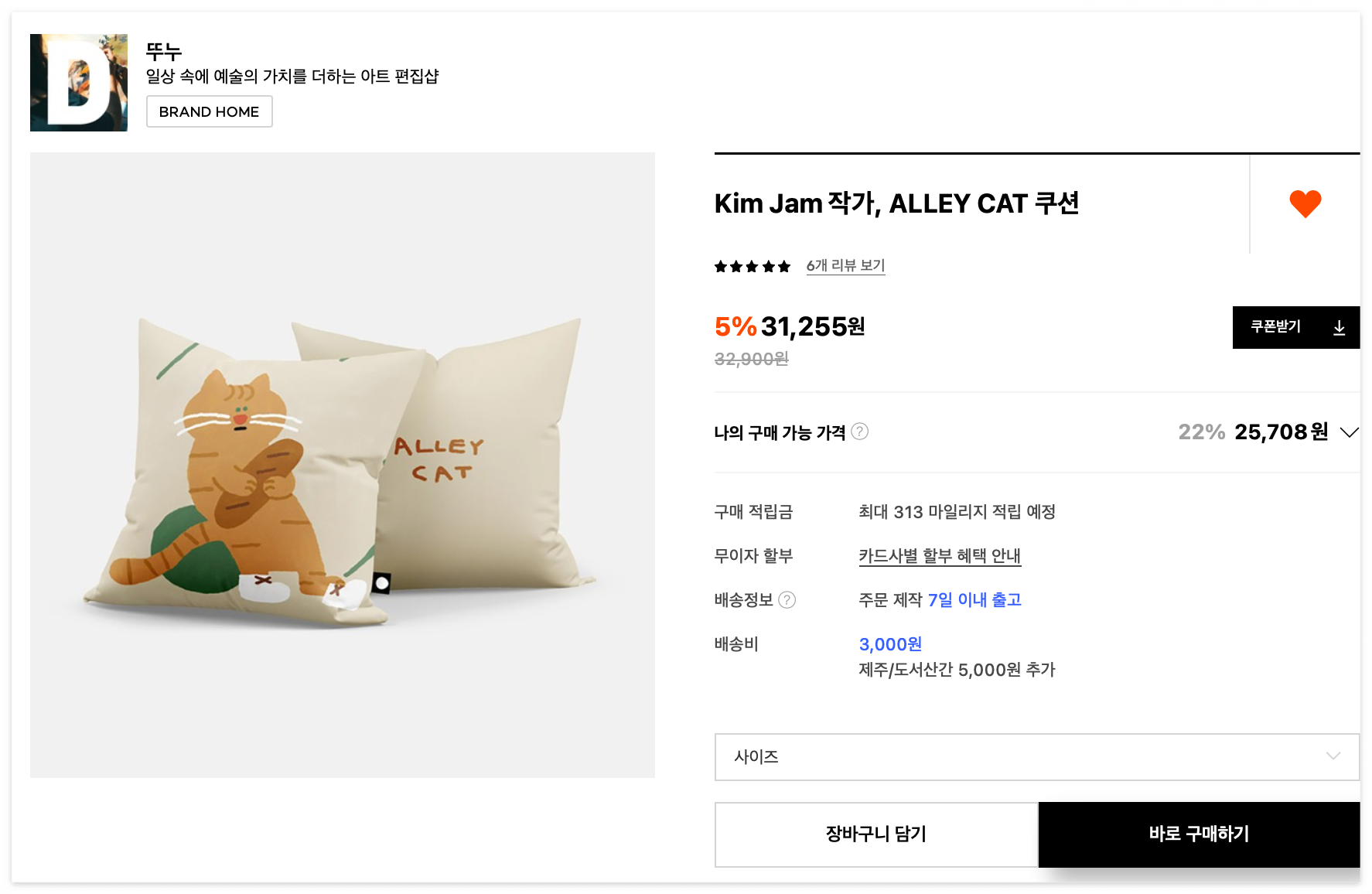
Task: Click the question mark icon next to 배송정보
Action: point(788,600)
